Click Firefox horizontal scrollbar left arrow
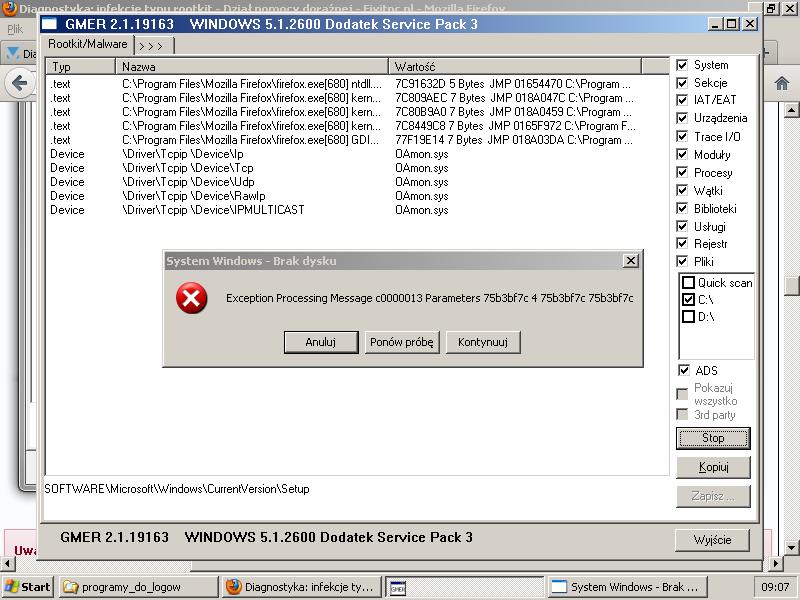Viewport: 800px width, 600px height. pyautogui.click(x=7, y=564)
